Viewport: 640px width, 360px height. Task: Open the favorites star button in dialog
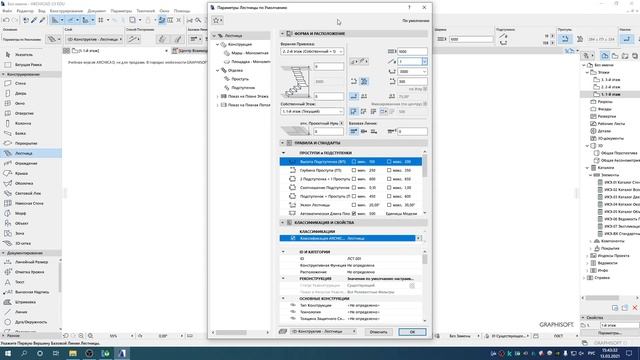coord(217,20)
